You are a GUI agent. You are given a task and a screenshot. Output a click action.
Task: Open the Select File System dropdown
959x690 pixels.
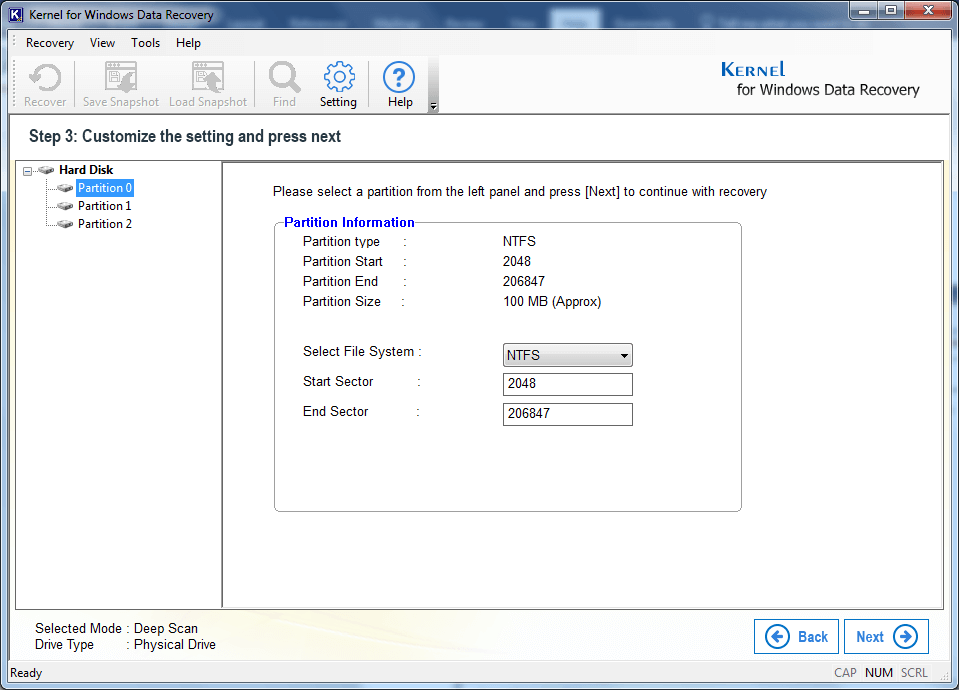[x=568, y=355]
